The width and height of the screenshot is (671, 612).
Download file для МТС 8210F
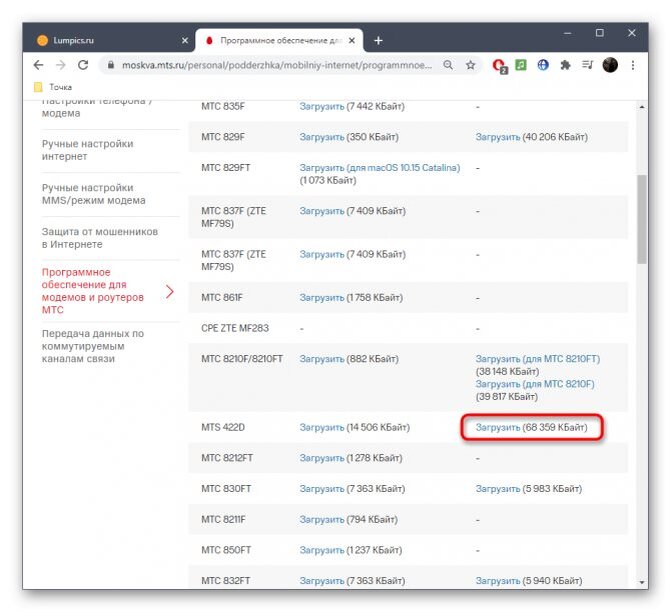coord(535,384)
